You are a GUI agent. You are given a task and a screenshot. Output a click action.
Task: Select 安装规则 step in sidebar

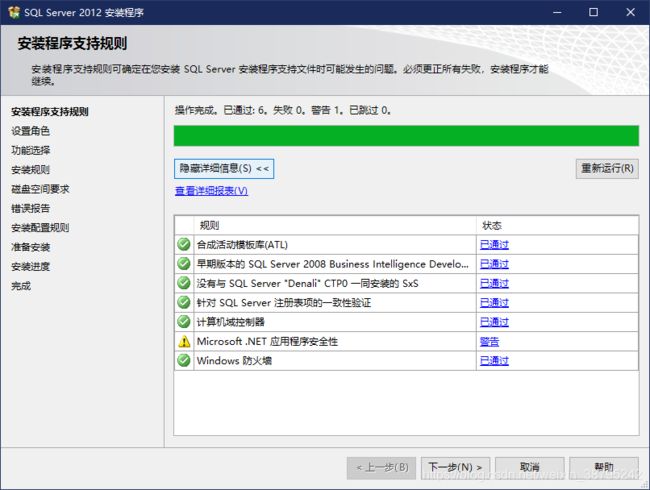[30, 170]
